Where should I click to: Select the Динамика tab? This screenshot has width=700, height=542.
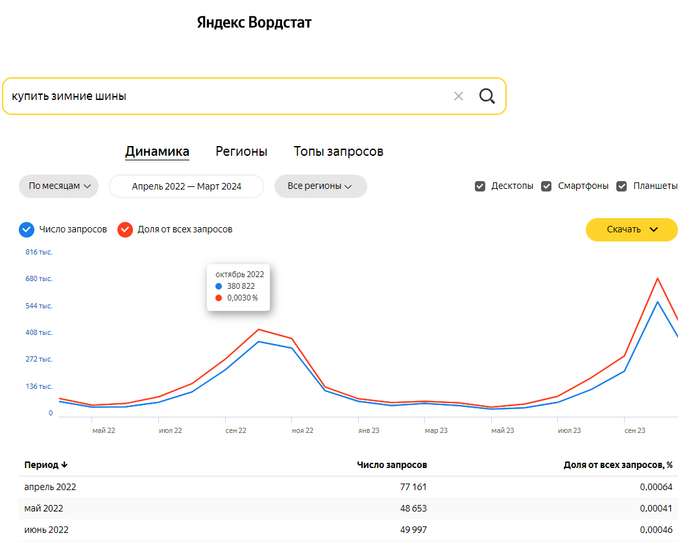(157, 152)
